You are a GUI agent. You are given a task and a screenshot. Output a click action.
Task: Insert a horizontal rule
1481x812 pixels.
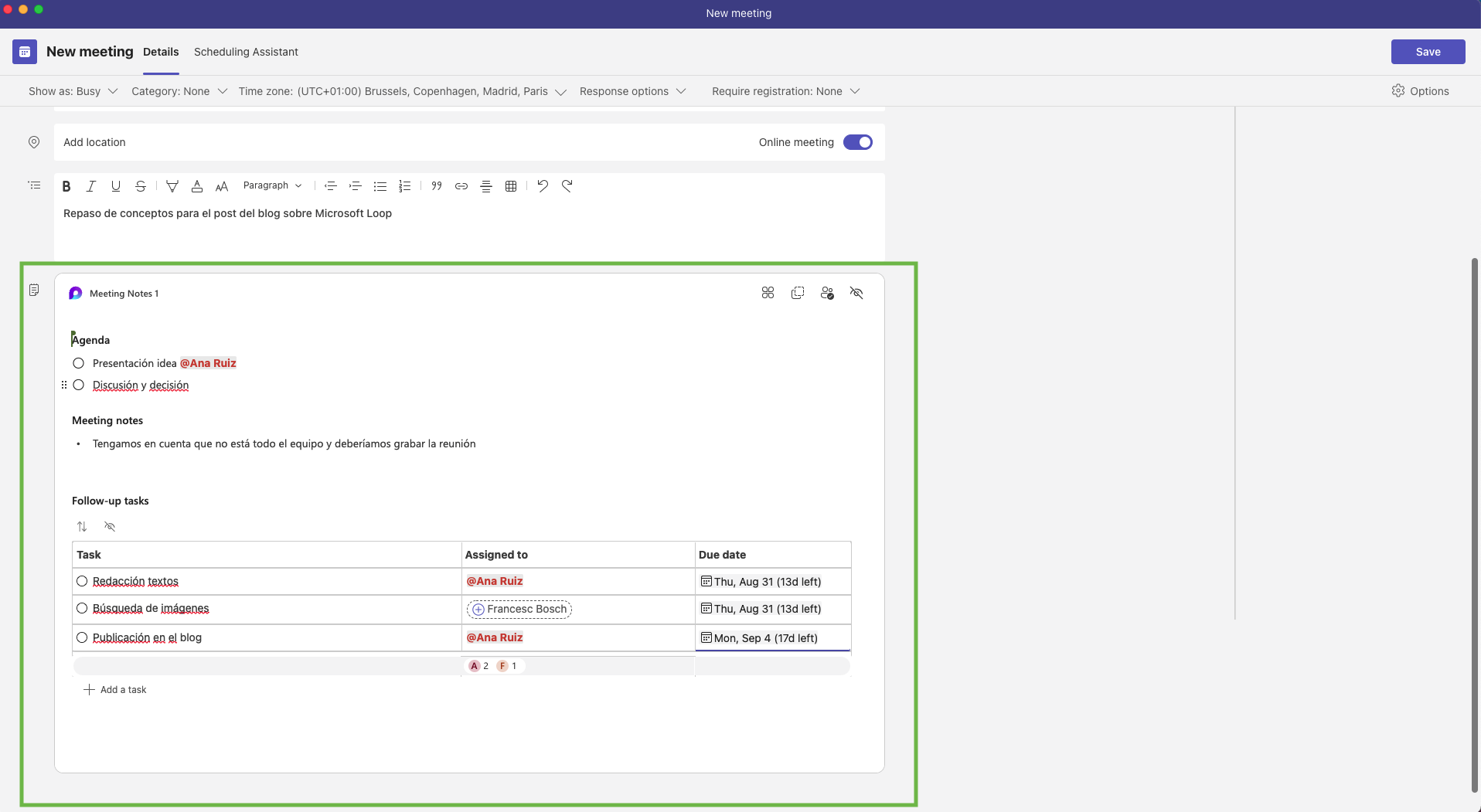tap(486, 186)
